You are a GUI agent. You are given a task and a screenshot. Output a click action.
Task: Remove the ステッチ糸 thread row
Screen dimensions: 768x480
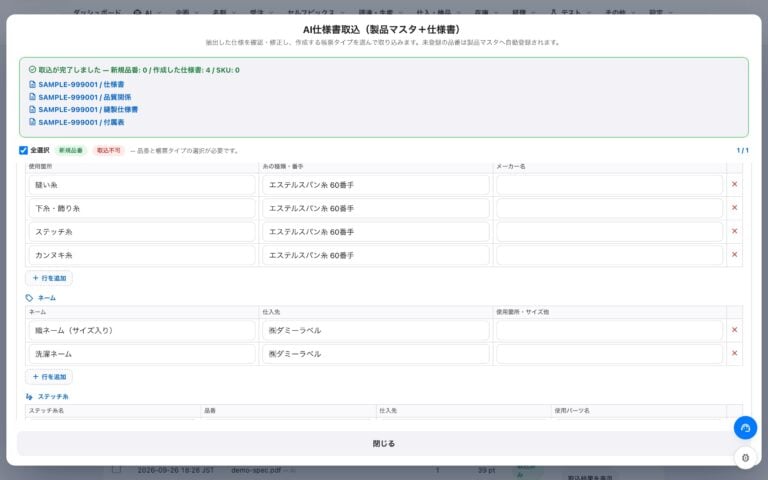734,231
